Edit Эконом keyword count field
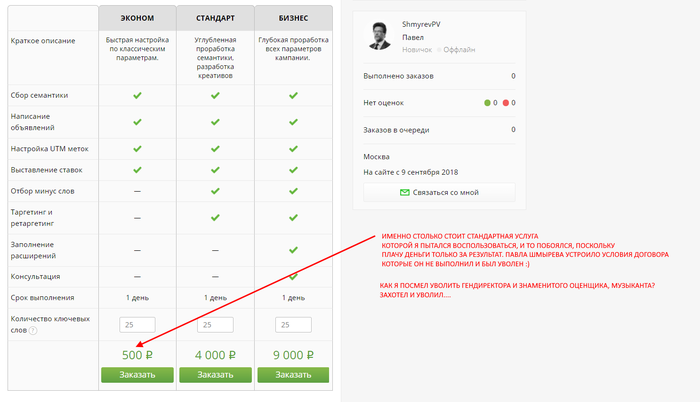The width and height of the screenshot is (700, 402). (137, 325)
